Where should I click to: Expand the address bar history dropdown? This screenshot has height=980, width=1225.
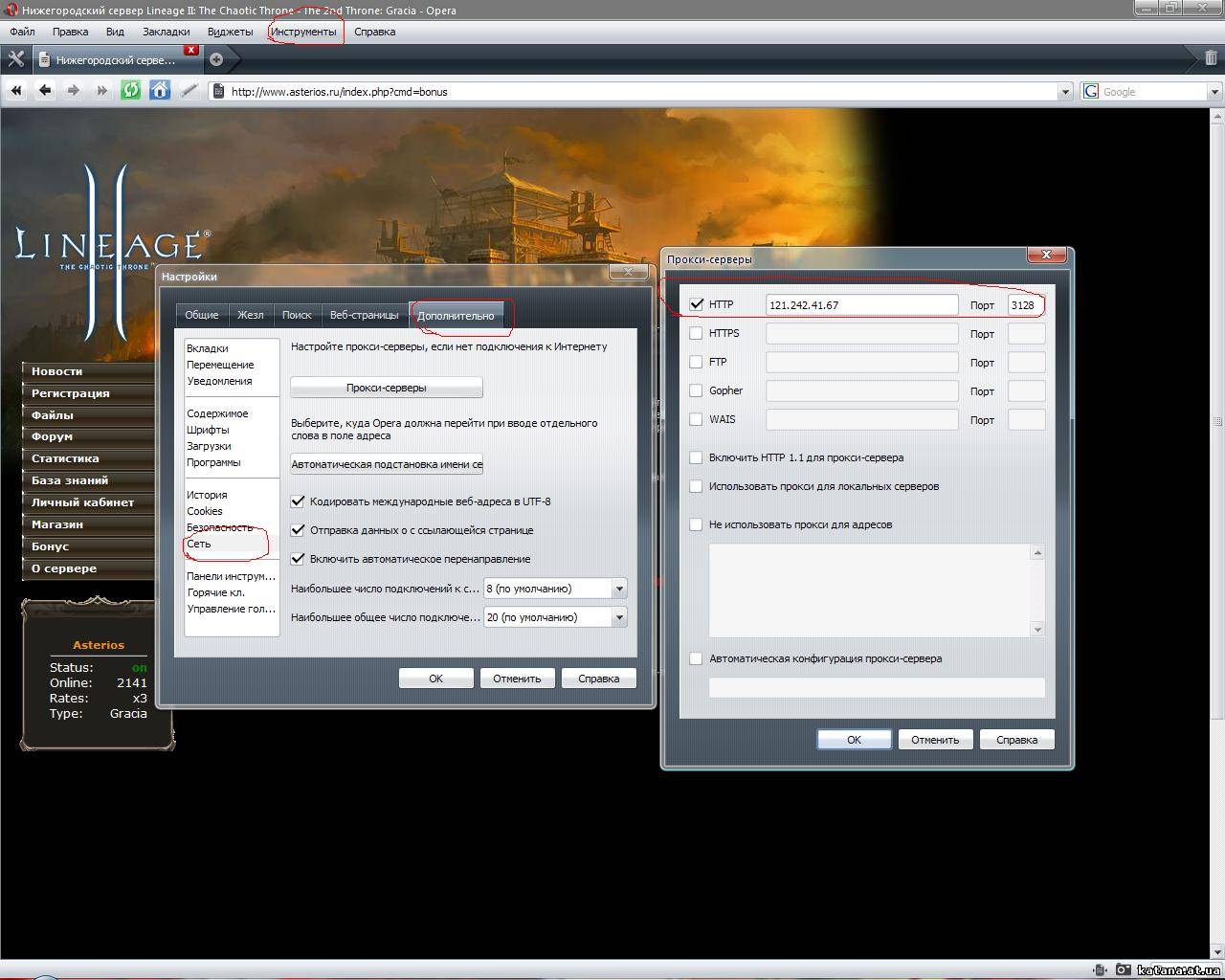pyautogui.click(x=1065, y=92)
